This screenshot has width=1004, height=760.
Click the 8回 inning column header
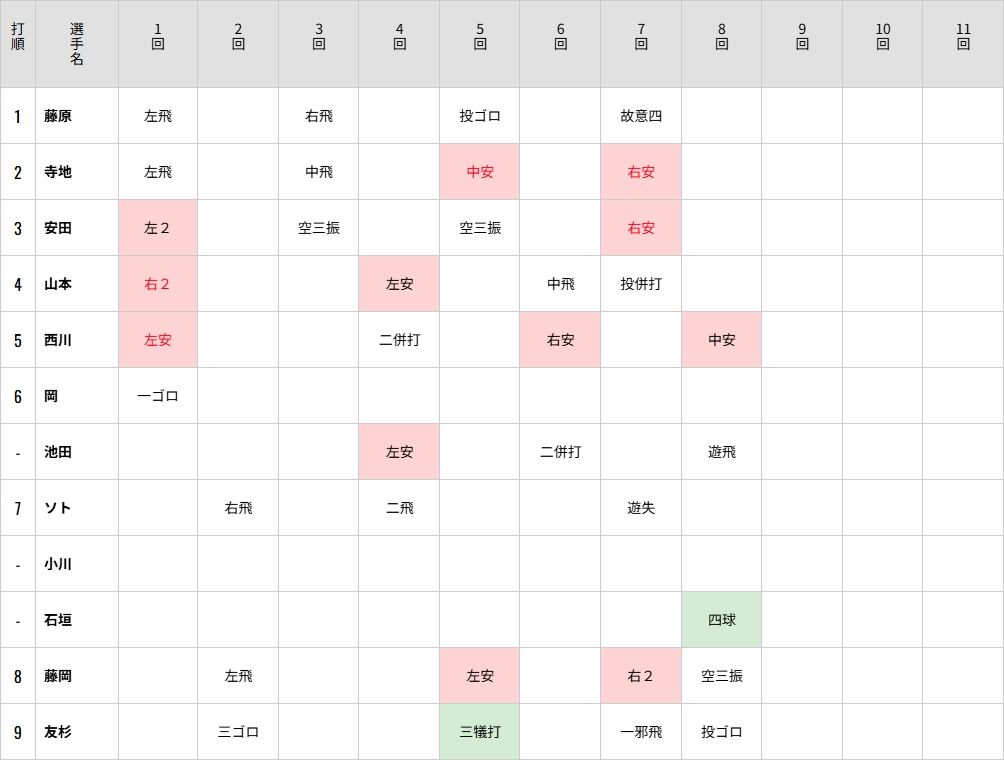[x=722, y=36]
